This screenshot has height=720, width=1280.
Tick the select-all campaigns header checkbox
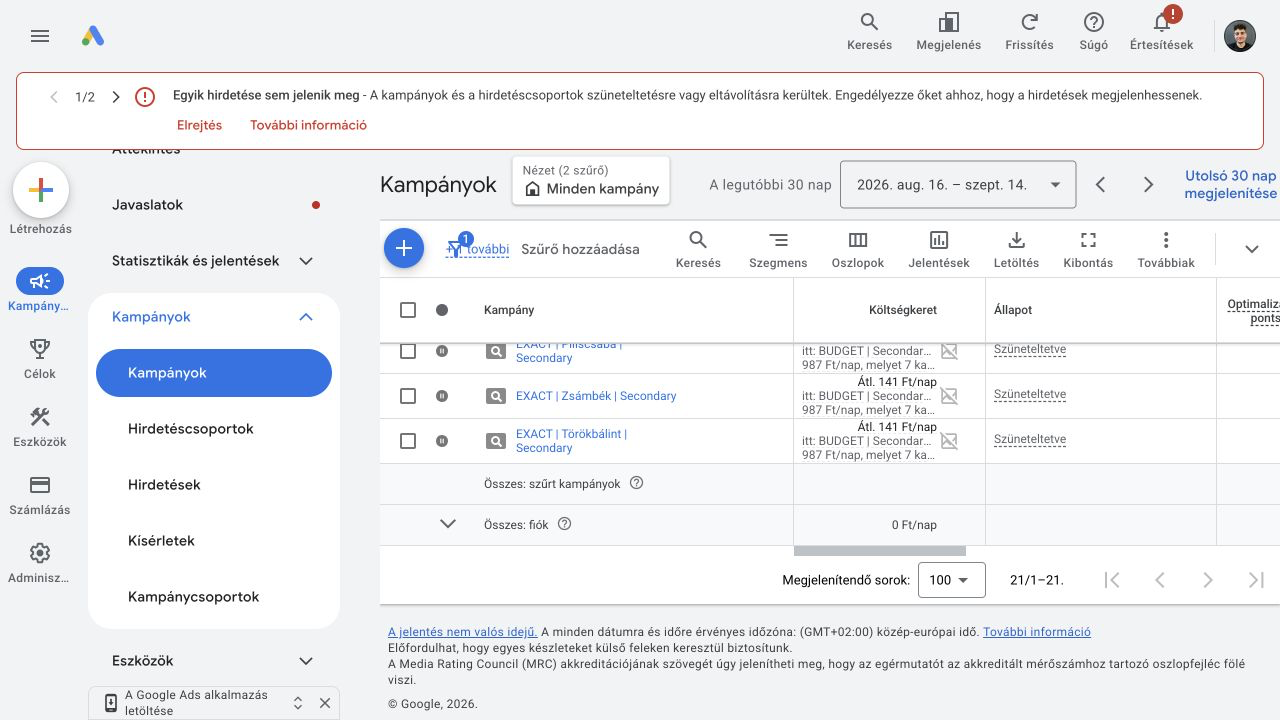point(408,310)
